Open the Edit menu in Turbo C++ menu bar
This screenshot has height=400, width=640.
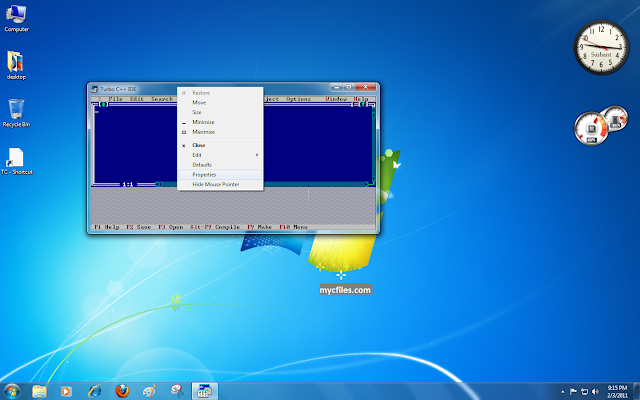pos(137,99)
